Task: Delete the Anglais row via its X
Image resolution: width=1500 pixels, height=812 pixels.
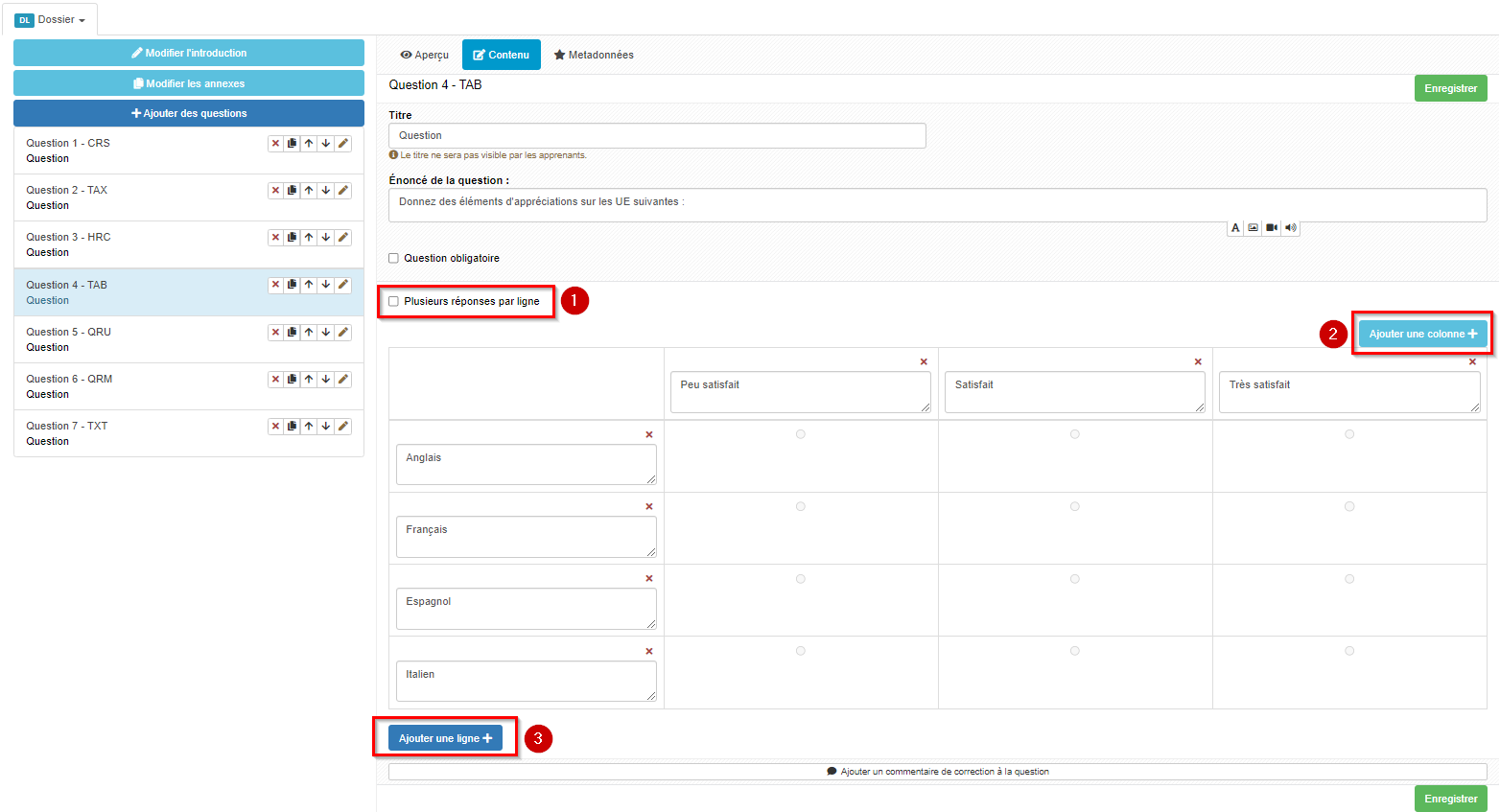Action: [x=649, y=433]
